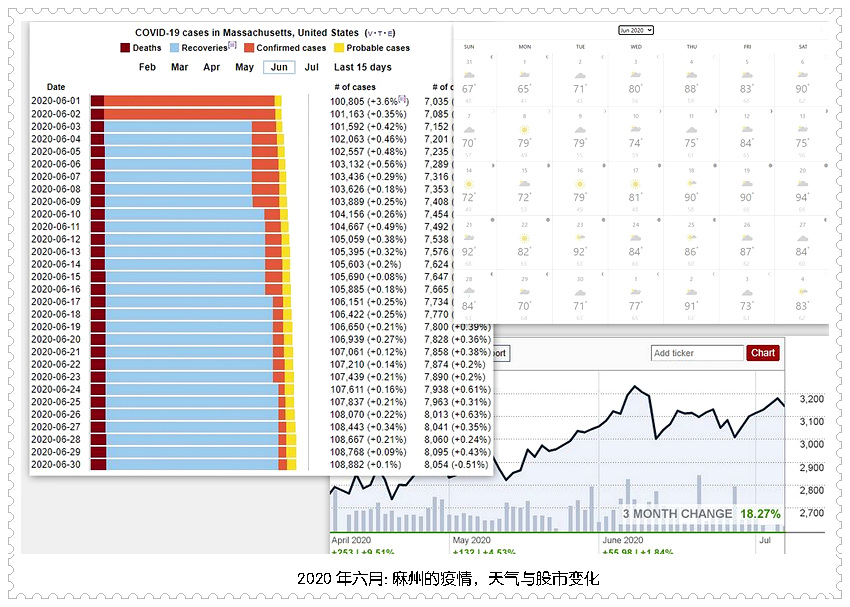
Task: Click the weather icon for June 6
Action: tap(803, 75)
